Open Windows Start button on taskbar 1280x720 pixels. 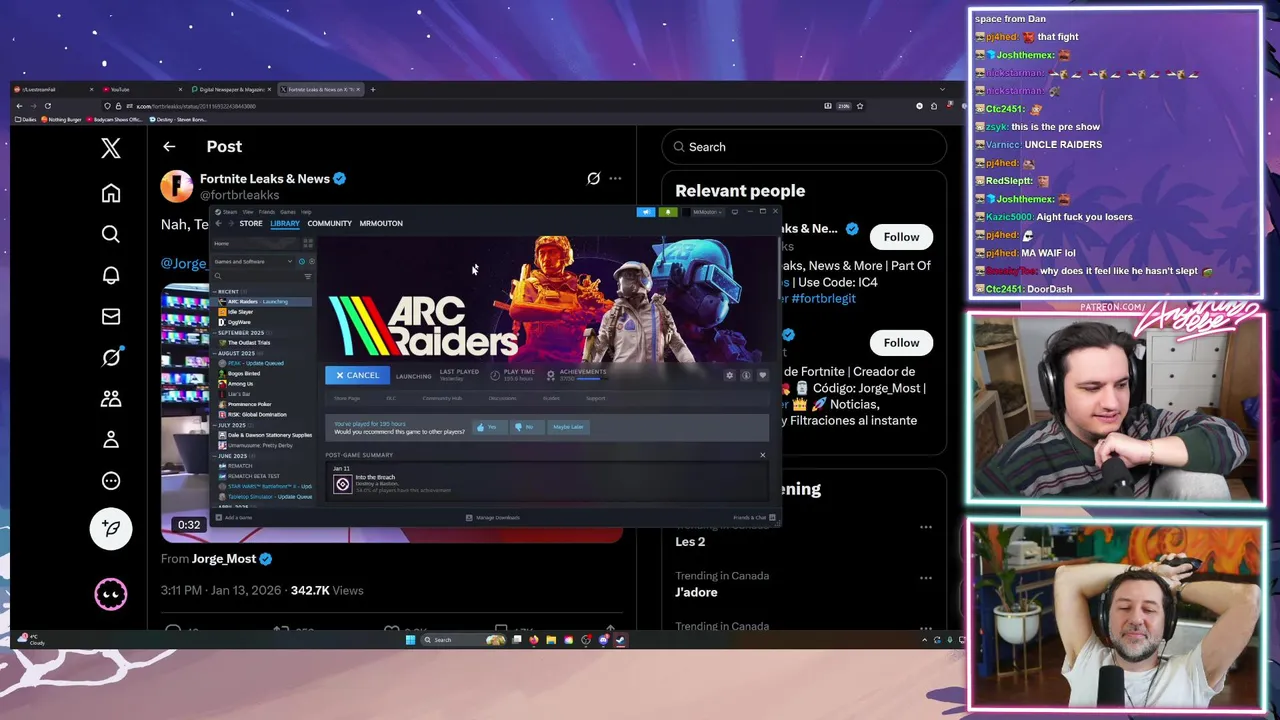[x=410, y=640]
